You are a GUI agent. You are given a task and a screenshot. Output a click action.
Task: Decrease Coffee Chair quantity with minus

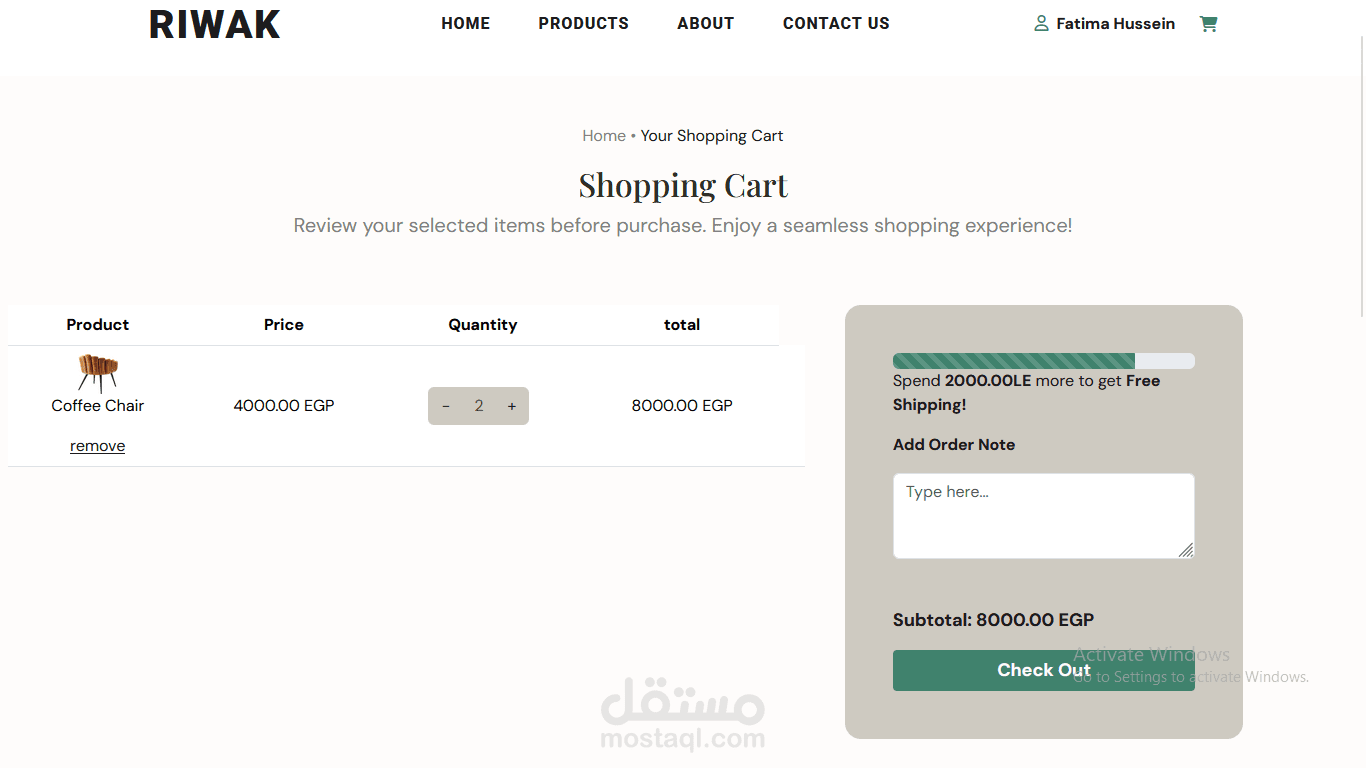pos(446,406)
